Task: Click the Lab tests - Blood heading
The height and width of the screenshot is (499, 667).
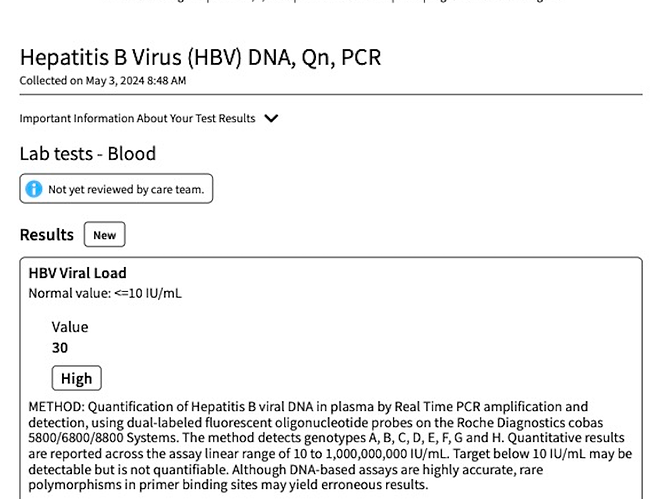Action: [x=88, y=154]
